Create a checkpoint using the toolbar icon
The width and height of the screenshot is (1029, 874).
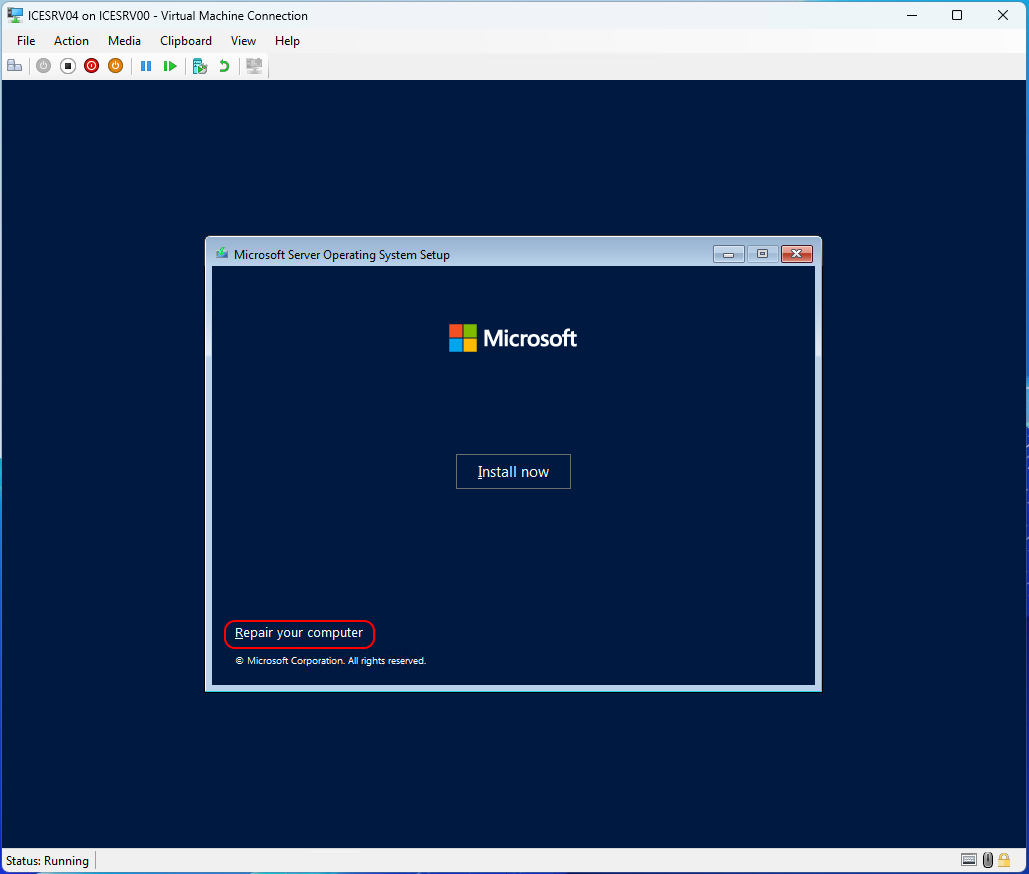point(200,66)
